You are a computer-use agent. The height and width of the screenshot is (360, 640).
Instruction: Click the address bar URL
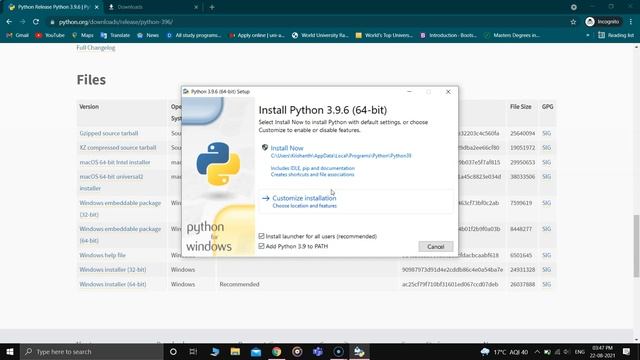click(x=116, y=22)
